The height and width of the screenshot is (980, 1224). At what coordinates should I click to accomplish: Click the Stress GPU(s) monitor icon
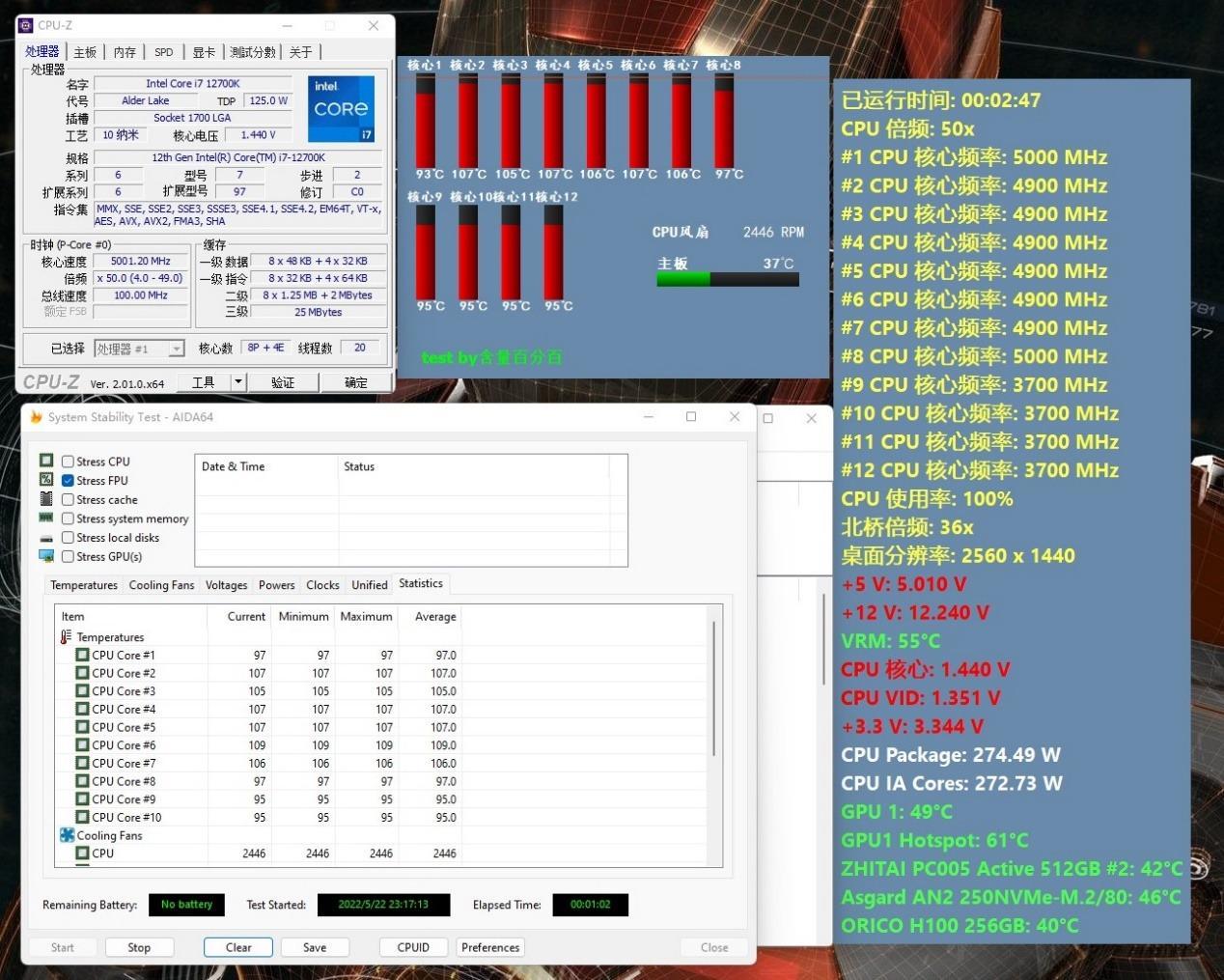pyautogui.click(x=46, y=556)
